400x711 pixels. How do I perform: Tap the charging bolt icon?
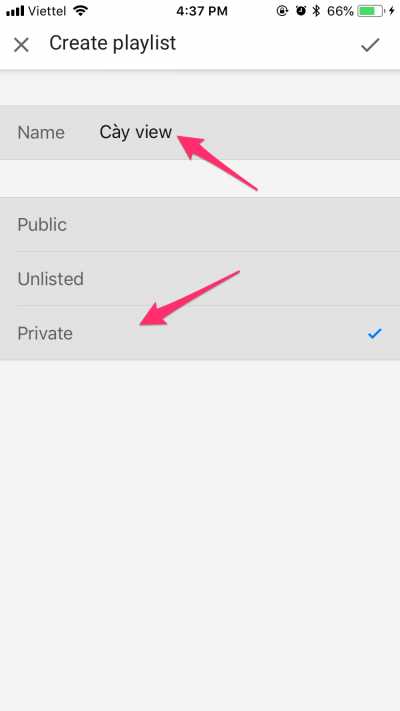392,11
